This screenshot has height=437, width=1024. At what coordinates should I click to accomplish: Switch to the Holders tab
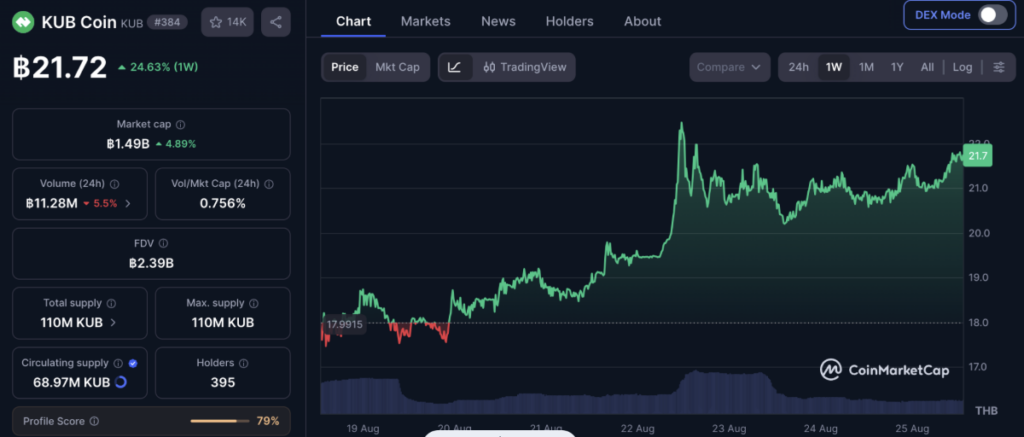pyautogui.click(x=569, y=22)
